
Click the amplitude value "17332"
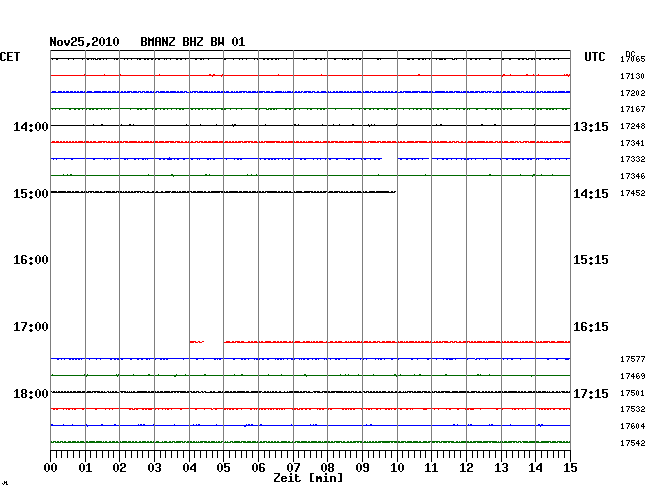click(x=633, y=159)
